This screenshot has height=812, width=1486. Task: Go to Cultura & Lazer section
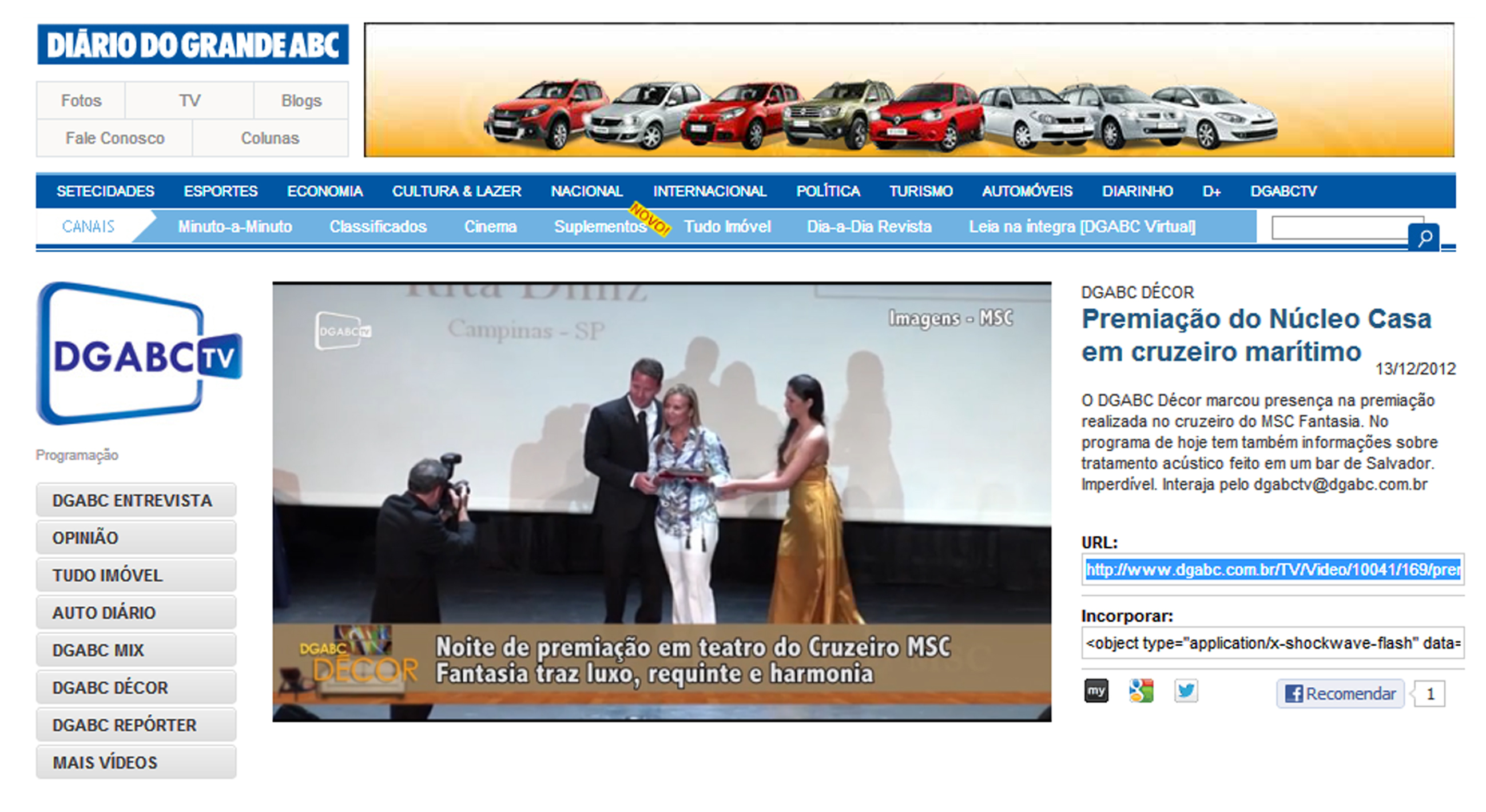[456, 191]
